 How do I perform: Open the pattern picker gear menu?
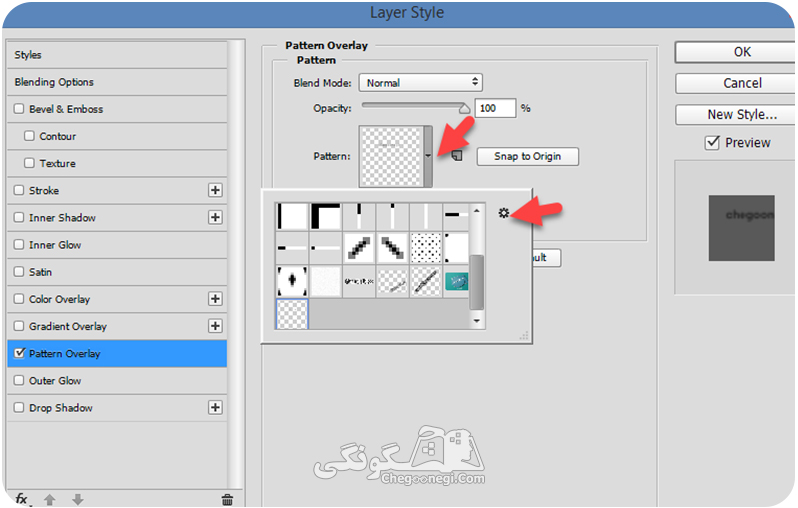click(x=503, y=213)
